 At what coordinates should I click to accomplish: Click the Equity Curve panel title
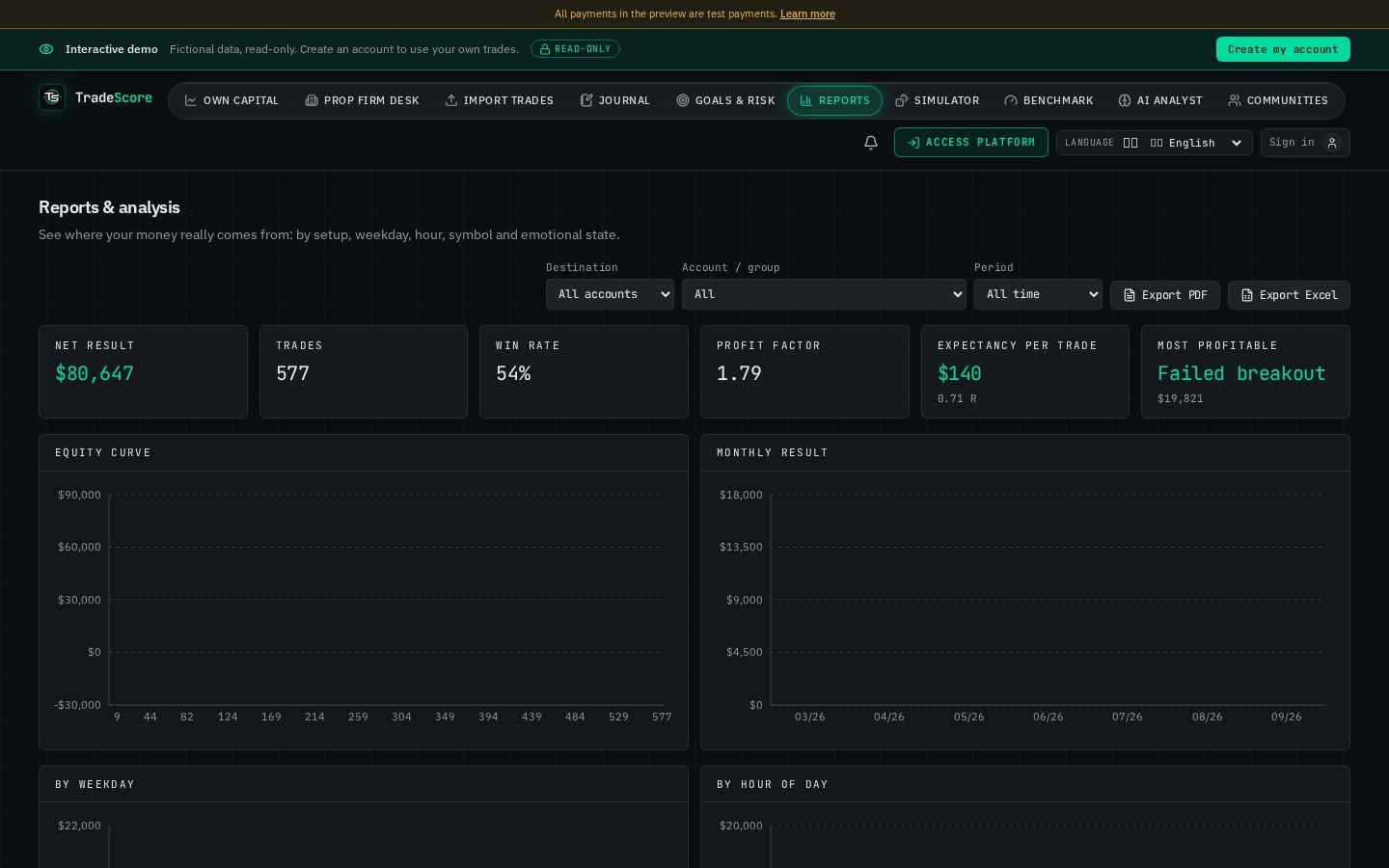(x=103, y=452)
